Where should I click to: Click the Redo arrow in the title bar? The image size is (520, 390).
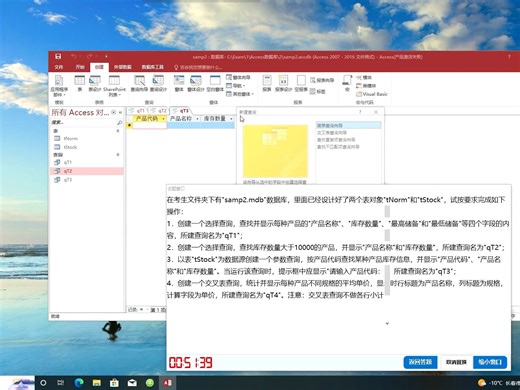pos(89,56)
